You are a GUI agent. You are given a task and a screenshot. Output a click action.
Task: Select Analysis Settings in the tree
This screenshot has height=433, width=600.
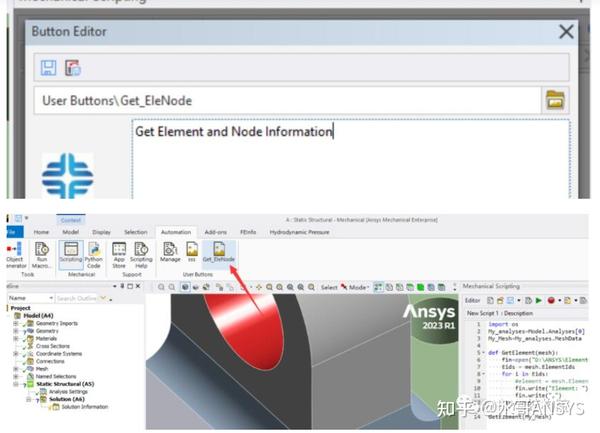68,392
